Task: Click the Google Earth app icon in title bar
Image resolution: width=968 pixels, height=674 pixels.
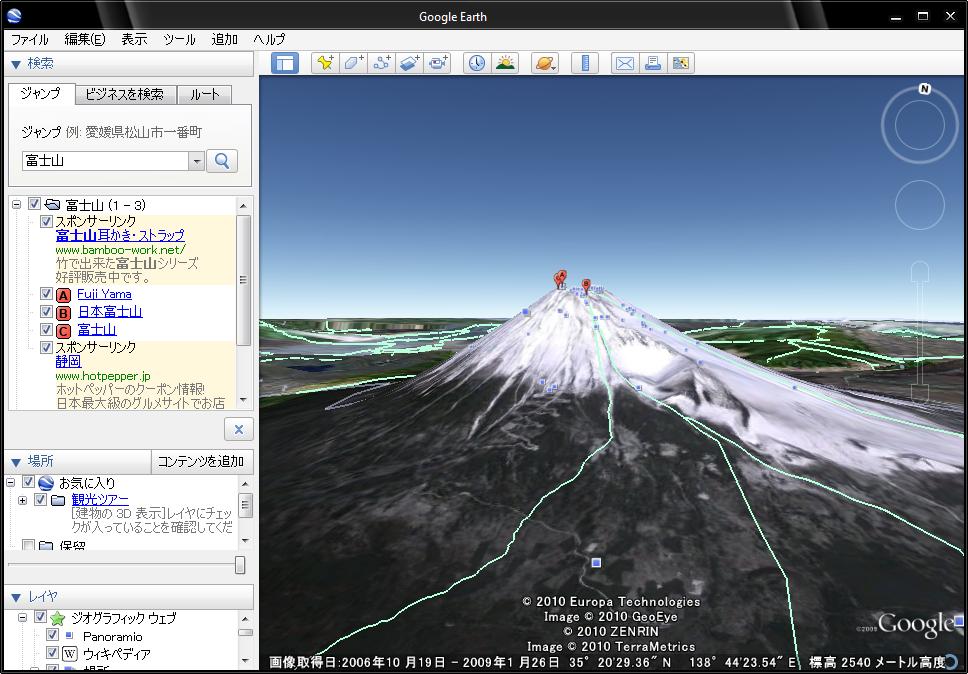Action: click(x=14, y=15)
